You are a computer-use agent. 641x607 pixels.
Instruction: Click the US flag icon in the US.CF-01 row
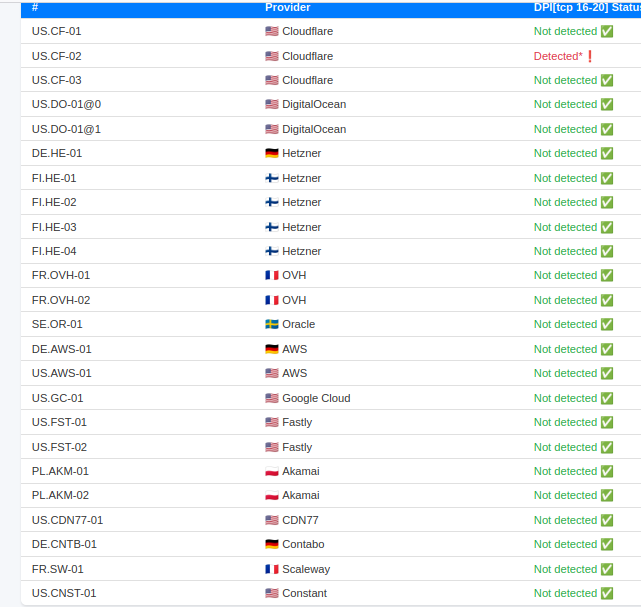pos(272,31)
